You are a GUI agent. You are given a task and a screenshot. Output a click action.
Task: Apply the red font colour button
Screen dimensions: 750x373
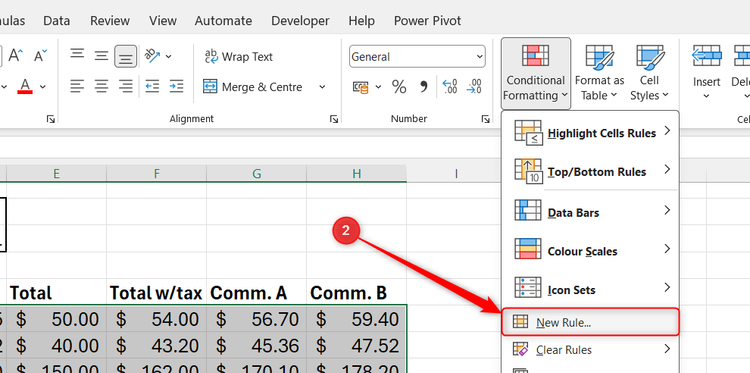25,87
